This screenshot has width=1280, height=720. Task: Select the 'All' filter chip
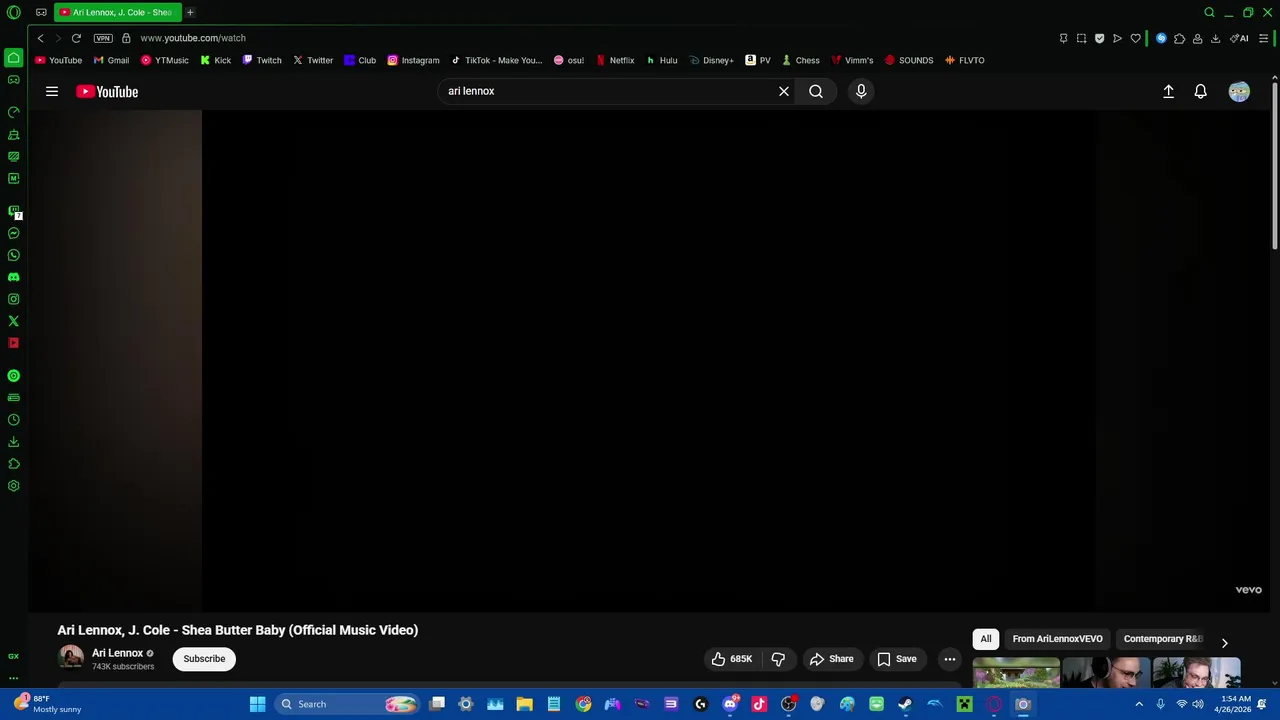[x=986, y=639]
